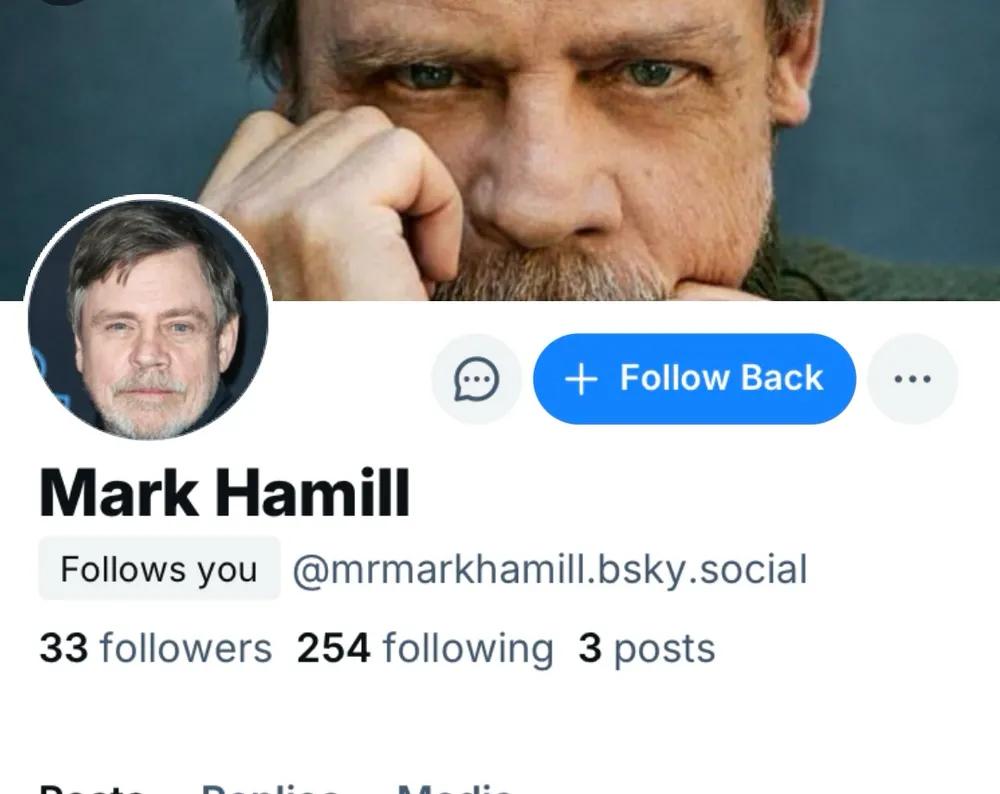Viewport: 1000px width, 794px height.
Task: Click the plus icon on Follow Back
Action: (x=581, y=379)
